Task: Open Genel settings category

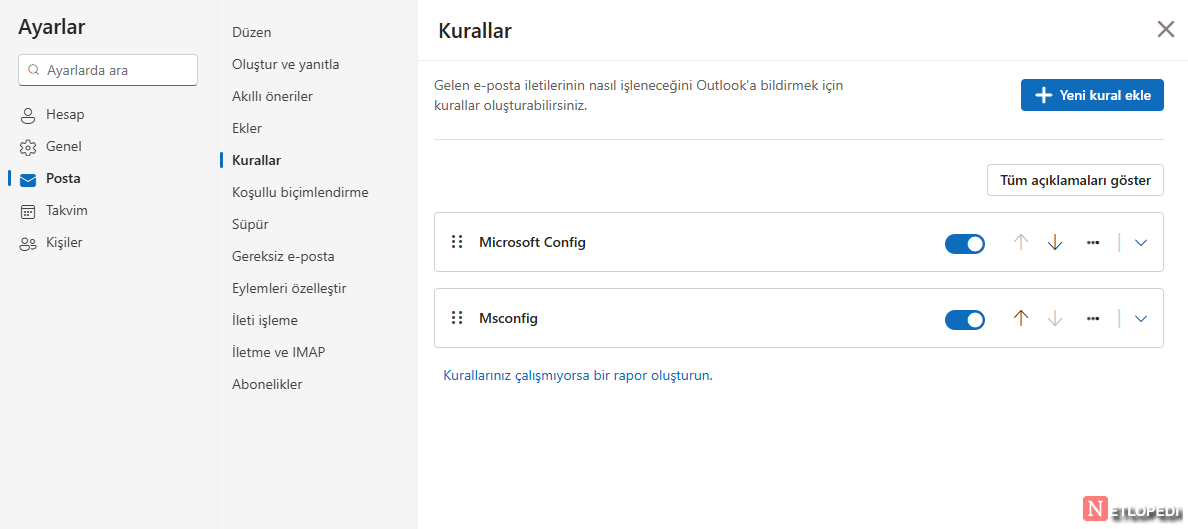Action: (63, 147)
